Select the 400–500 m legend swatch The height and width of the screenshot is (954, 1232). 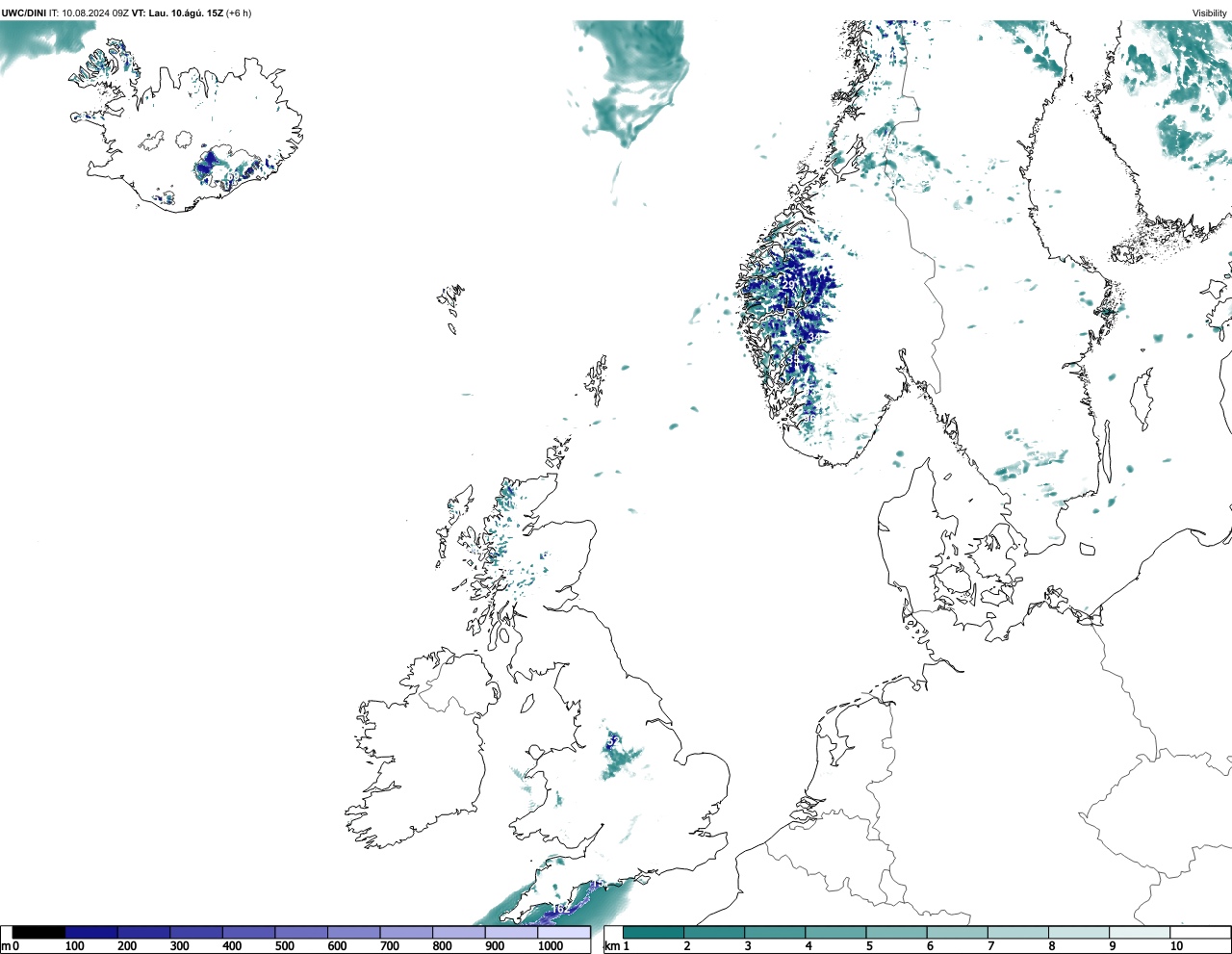(248, 932)
